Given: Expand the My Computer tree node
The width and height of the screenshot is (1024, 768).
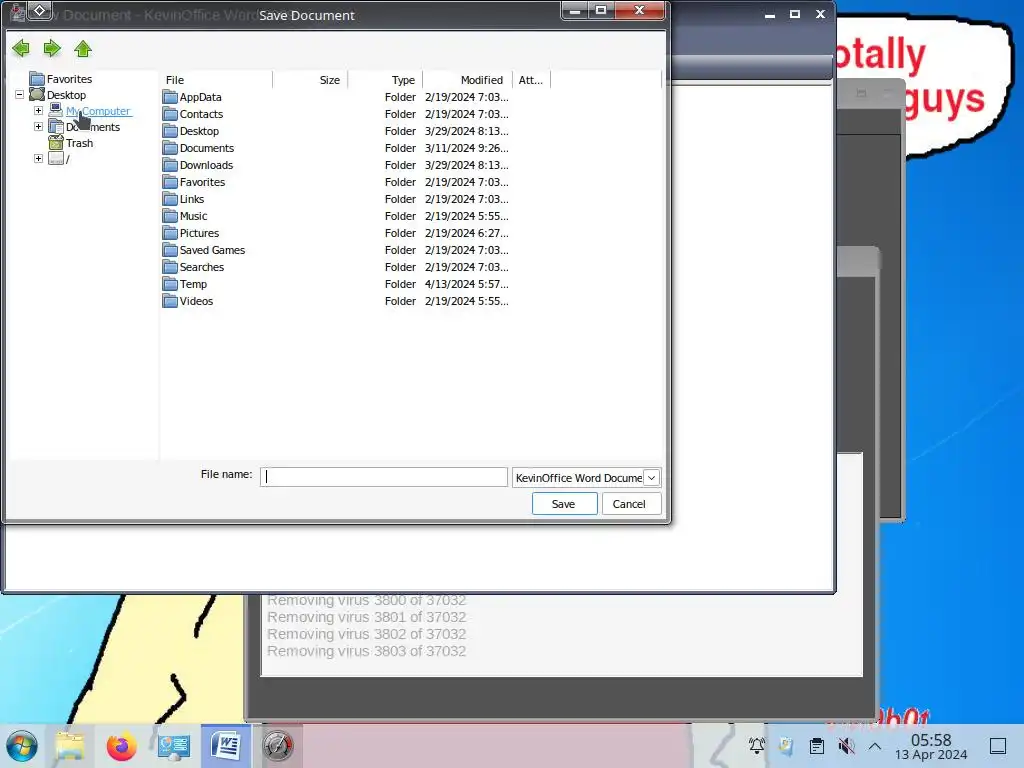Looking at the screenshot, I should click(39, 110).
